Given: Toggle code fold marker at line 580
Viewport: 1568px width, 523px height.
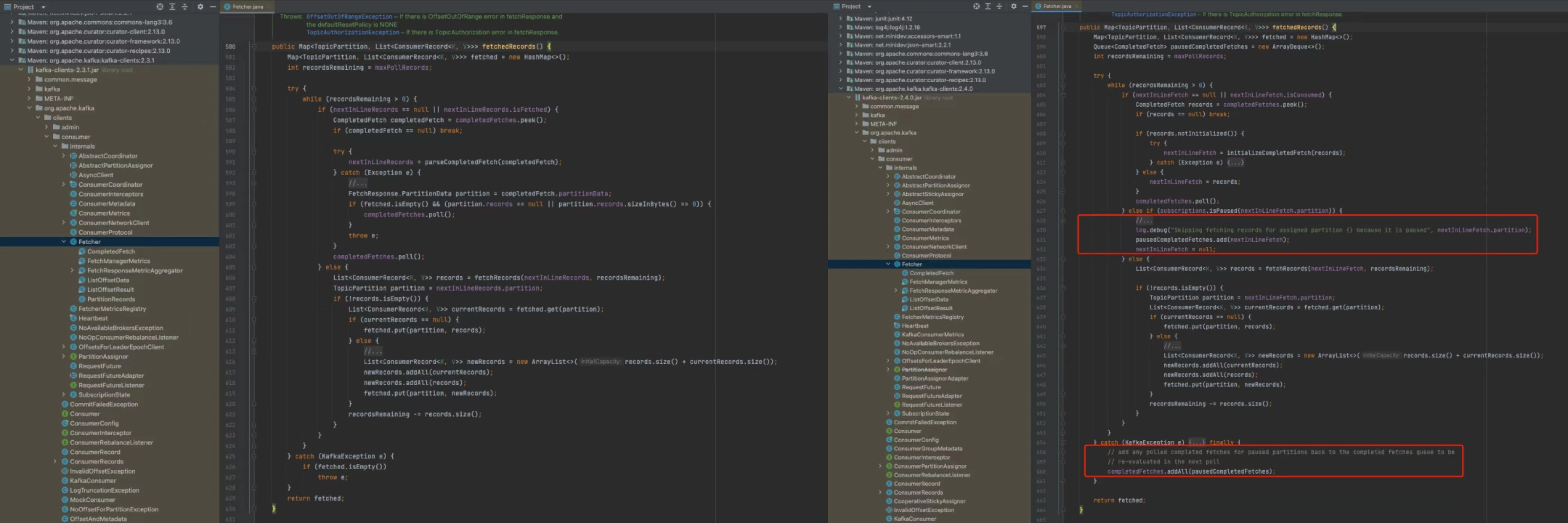Looking at the screenshot, I should pos(254,46).
